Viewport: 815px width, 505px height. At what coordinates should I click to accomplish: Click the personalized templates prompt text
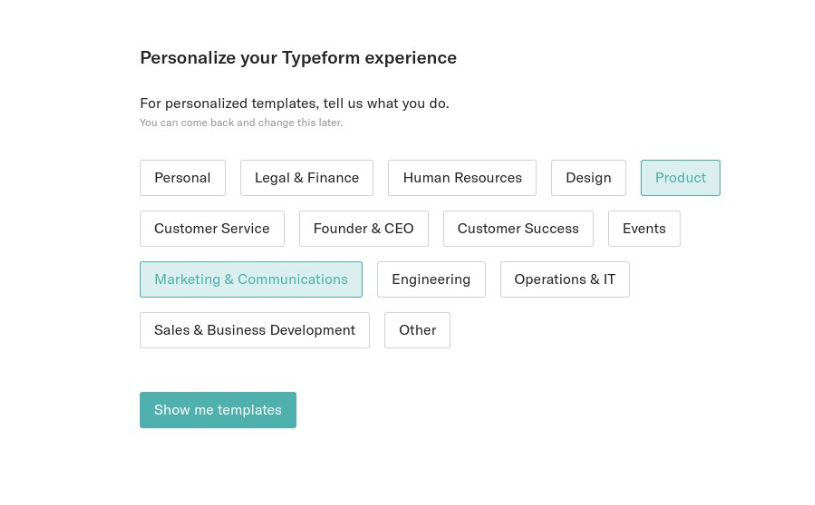[294, 103]
